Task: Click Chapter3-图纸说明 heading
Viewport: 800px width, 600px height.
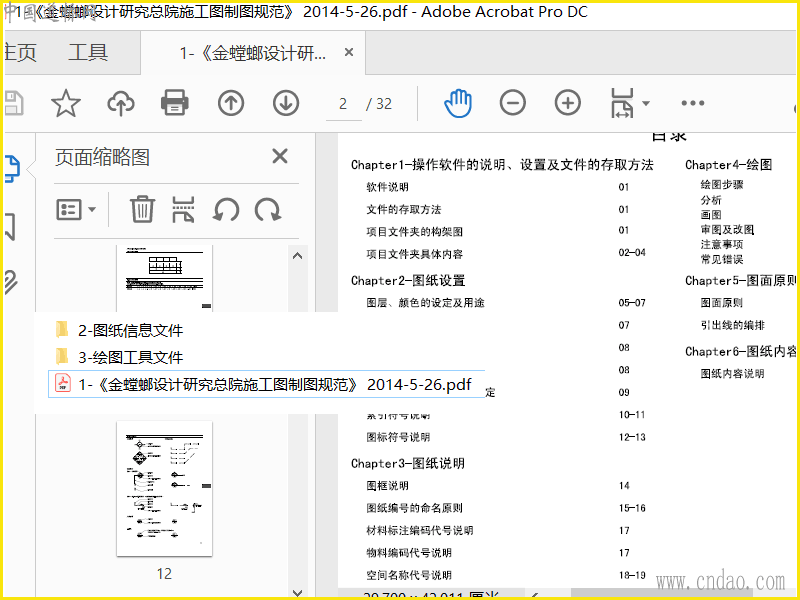Action: click(x=408, y=463)
